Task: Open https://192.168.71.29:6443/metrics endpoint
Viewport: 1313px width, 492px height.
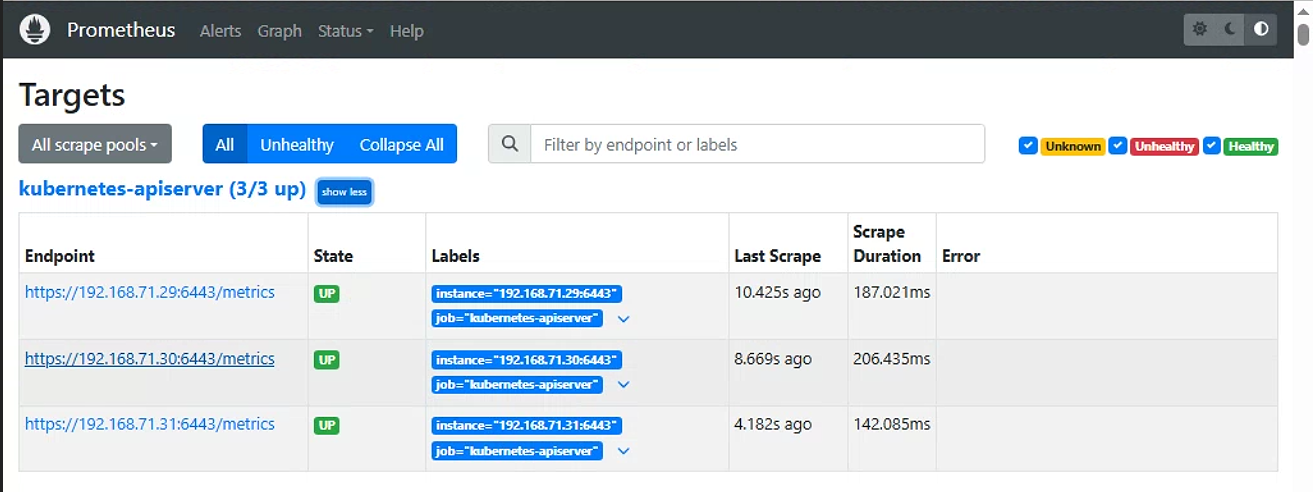Action: (150, 292)
